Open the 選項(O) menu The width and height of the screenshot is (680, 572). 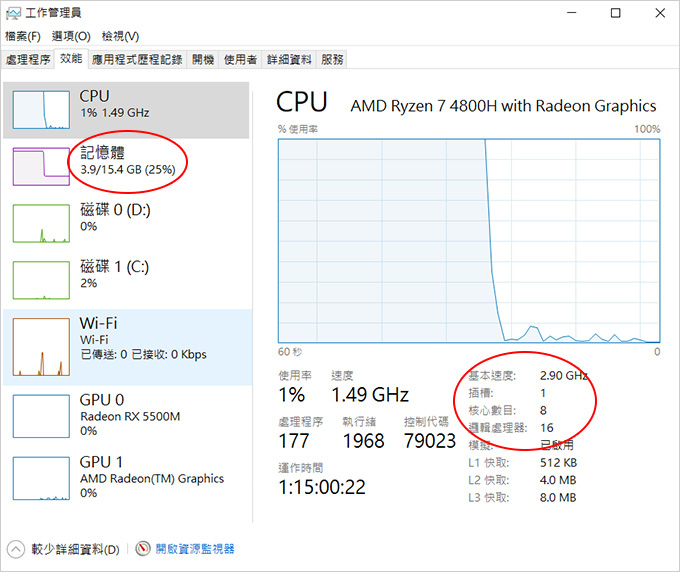[71, 36]
